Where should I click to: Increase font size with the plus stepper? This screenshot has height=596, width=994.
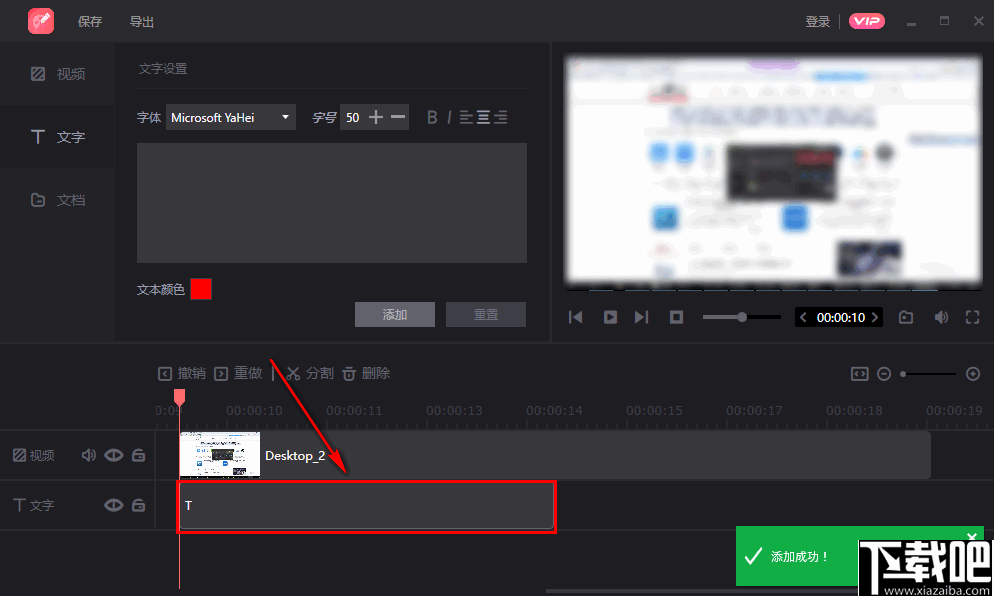click(376, 117)
